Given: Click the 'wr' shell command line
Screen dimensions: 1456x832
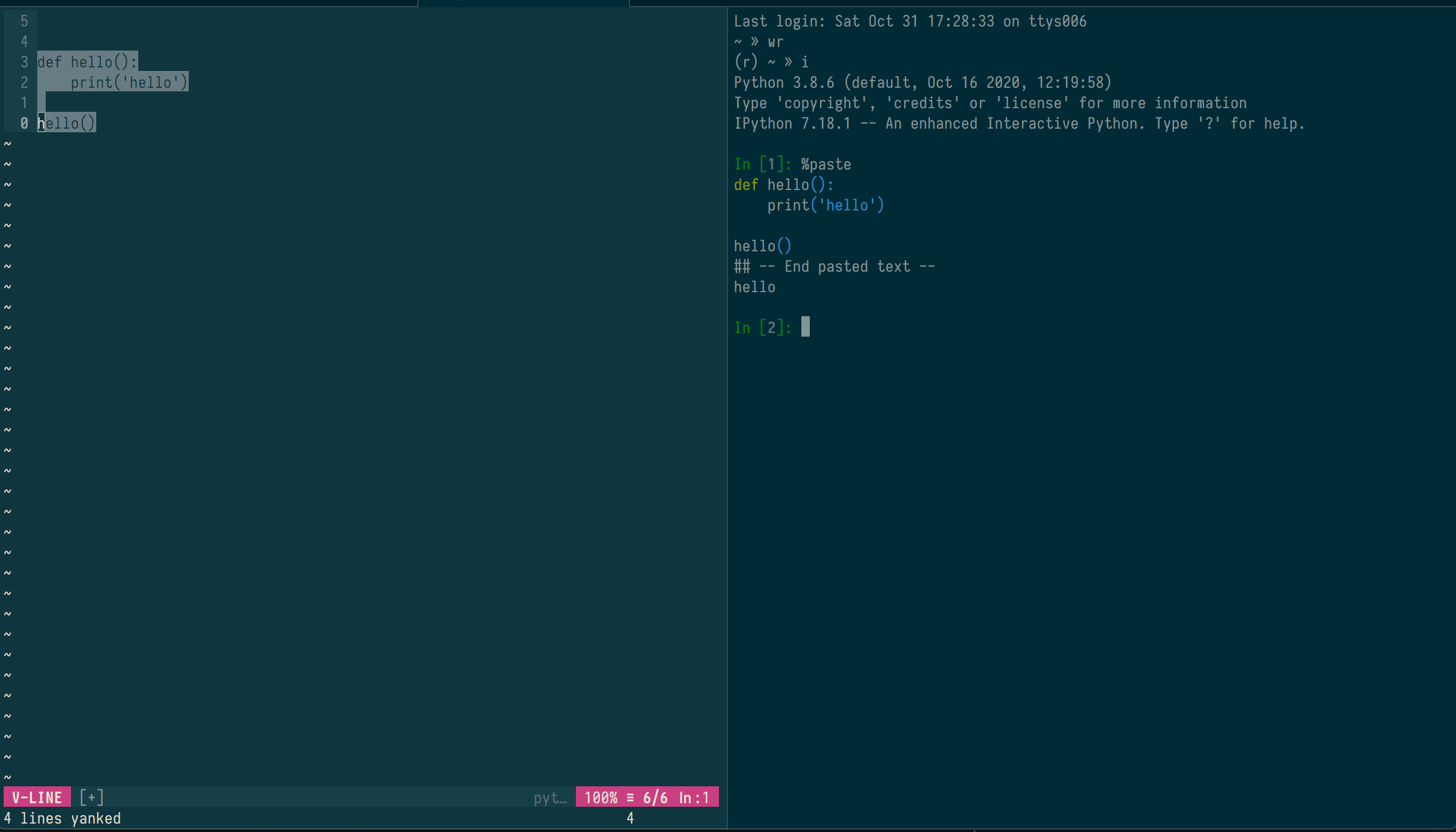Looking at the screenshot, I should coord(775,41).
